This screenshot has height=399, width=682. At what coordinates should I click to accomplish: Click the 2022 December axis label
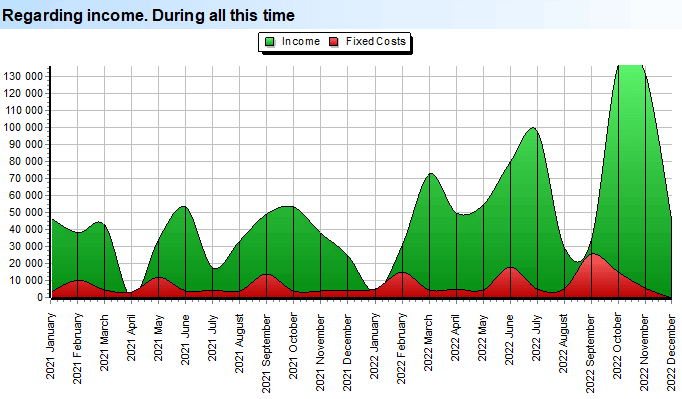pos(672,353)
